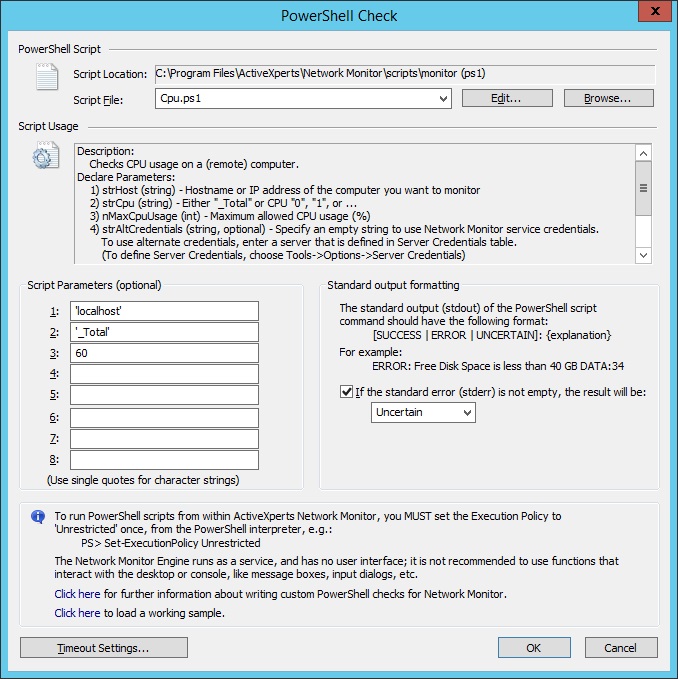
Task: Click the Edit button
Action: (507, 98)
